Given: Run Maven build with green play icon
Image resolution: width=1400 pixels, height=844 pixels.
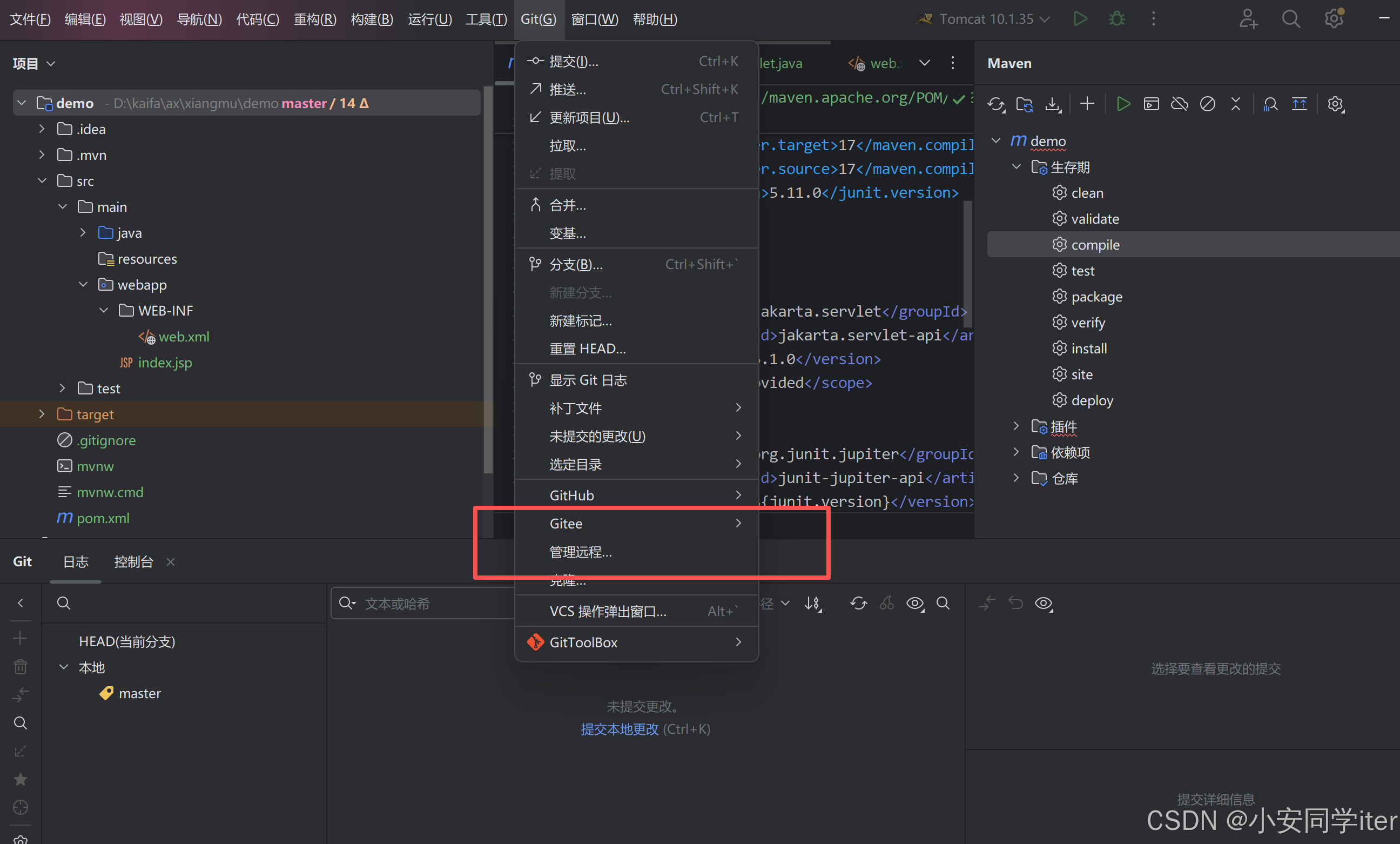Looking at the screenshot, I should (x=1123, y=104).
